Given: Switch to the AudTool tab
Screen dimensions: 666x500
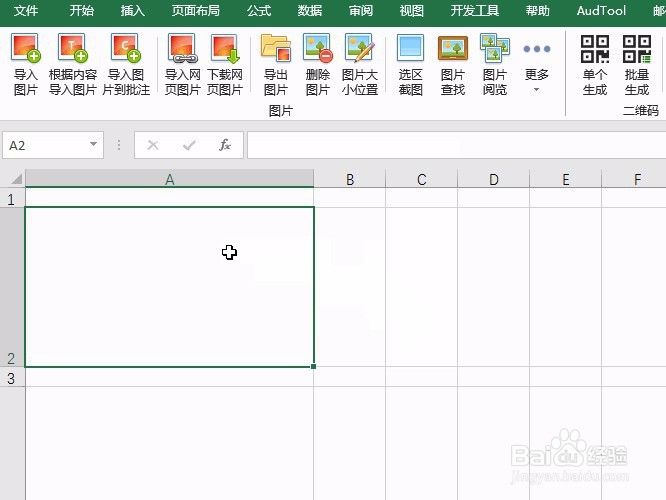Looking at the screenshot, I should click(601, 11).
